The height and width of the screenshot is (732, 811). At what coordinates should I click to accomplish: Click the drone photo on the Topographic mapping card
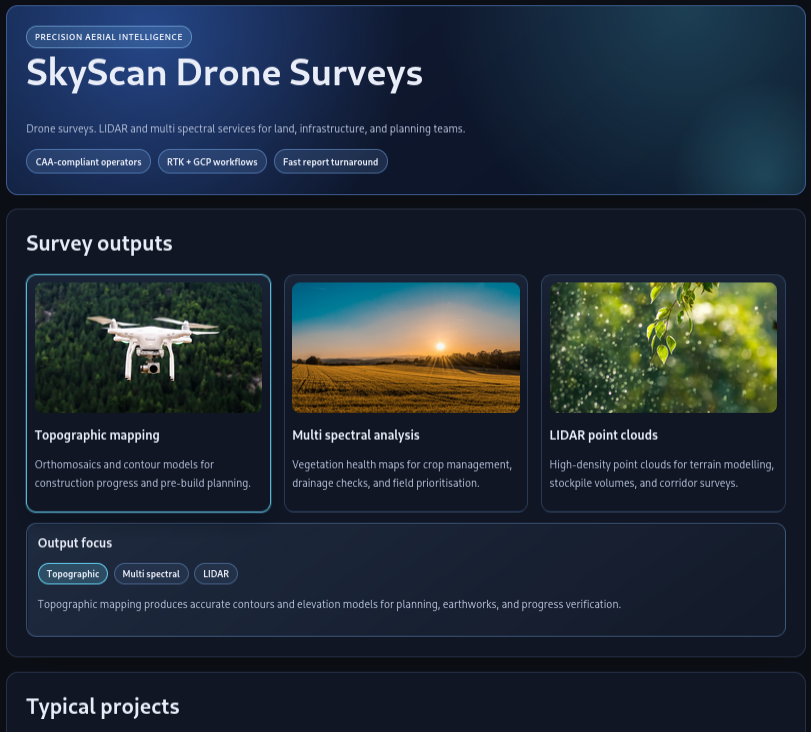pos(148,347)
